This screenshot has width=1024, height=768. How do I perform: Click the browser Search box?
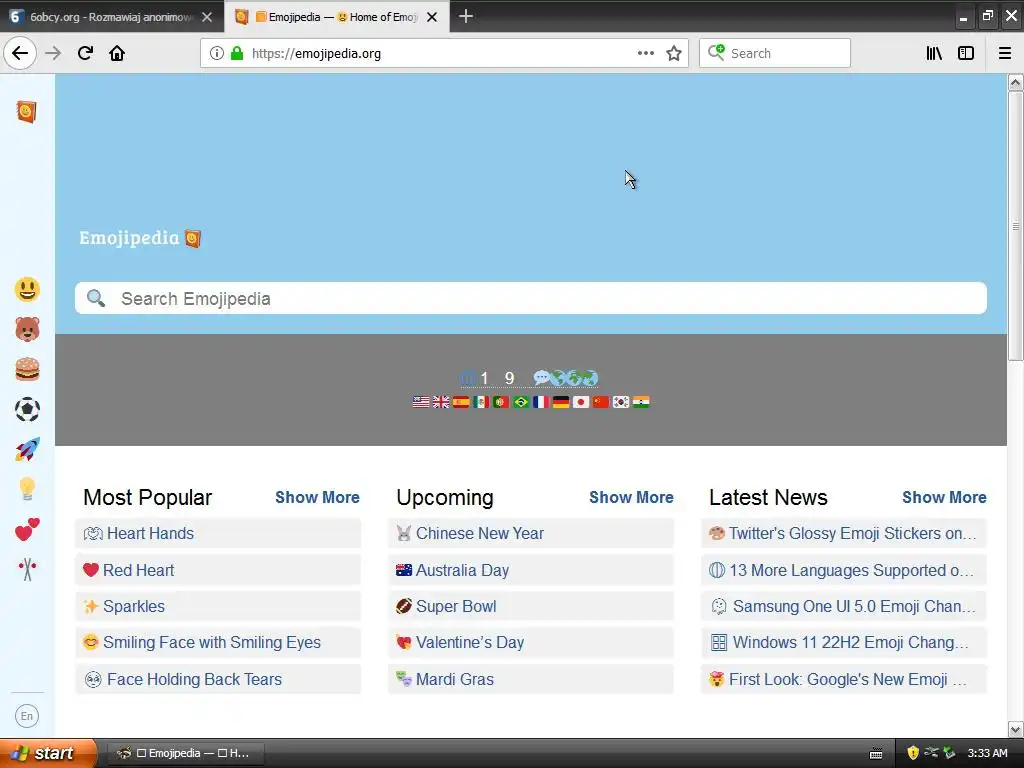pos(775,53)
